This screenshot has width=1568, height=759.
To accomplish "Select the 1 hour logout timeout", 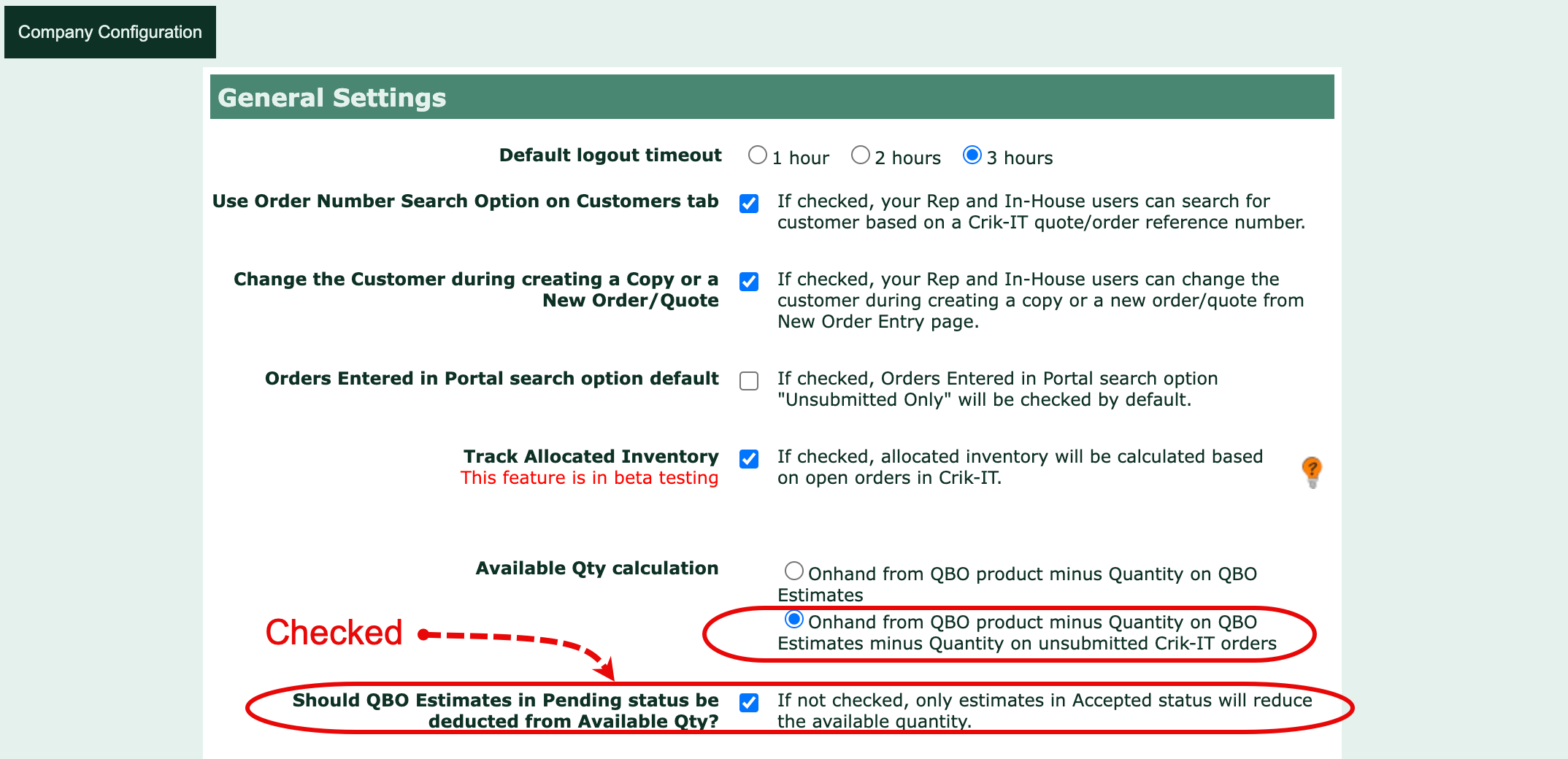I will coord(758,155).
